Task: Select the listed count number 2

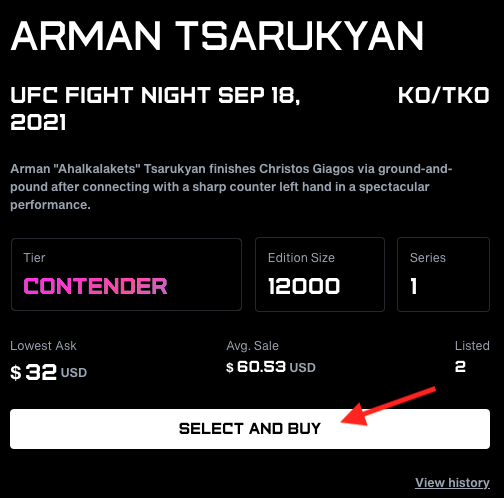Action: (460, 367)
